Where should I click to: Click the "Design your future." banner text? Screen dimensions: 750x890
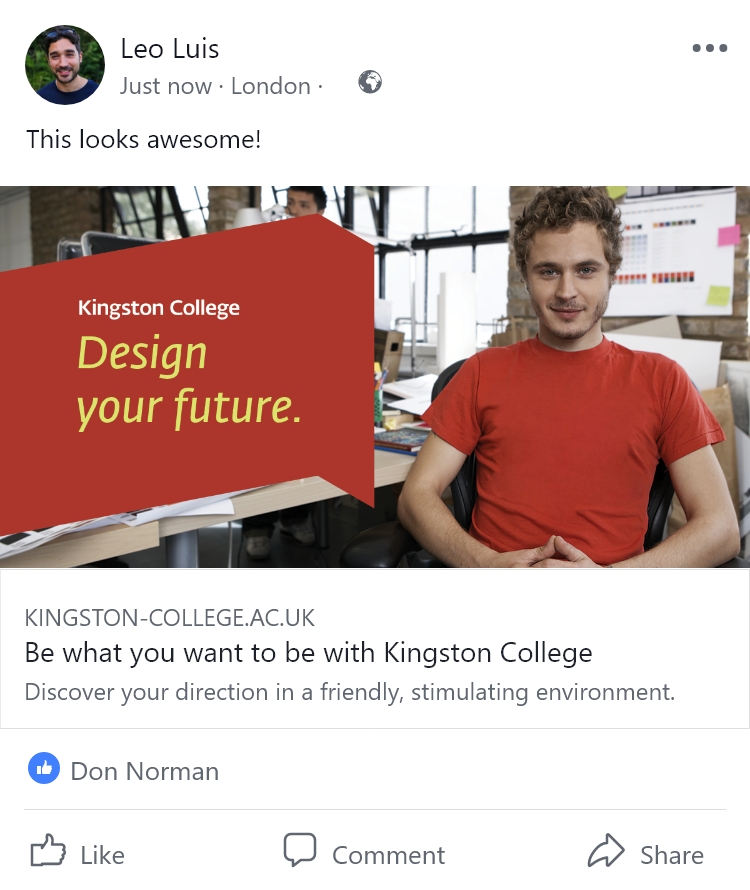pos(189,380)
